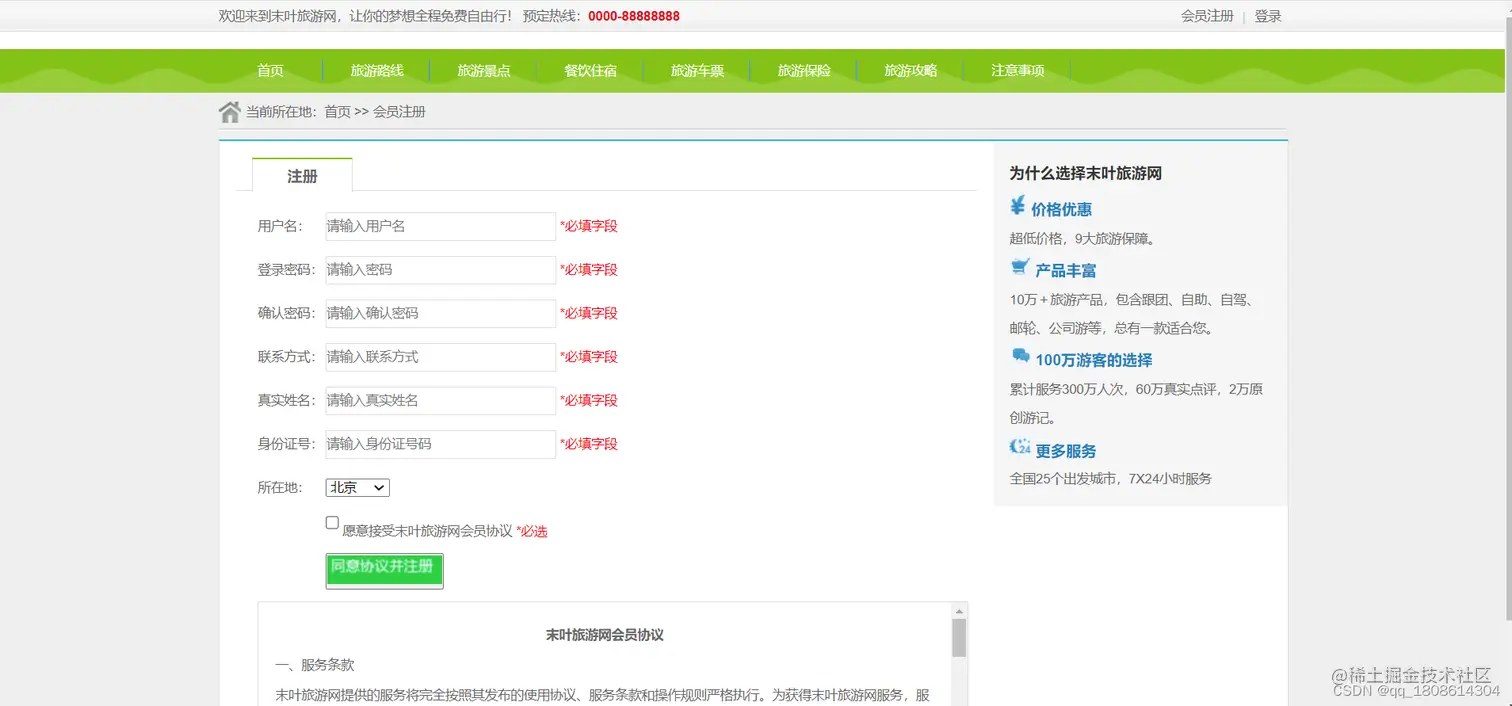Screen dimensions: 1512x706
Task: Open the 旅游攻略 navigation item
Action: coord(911,71)
